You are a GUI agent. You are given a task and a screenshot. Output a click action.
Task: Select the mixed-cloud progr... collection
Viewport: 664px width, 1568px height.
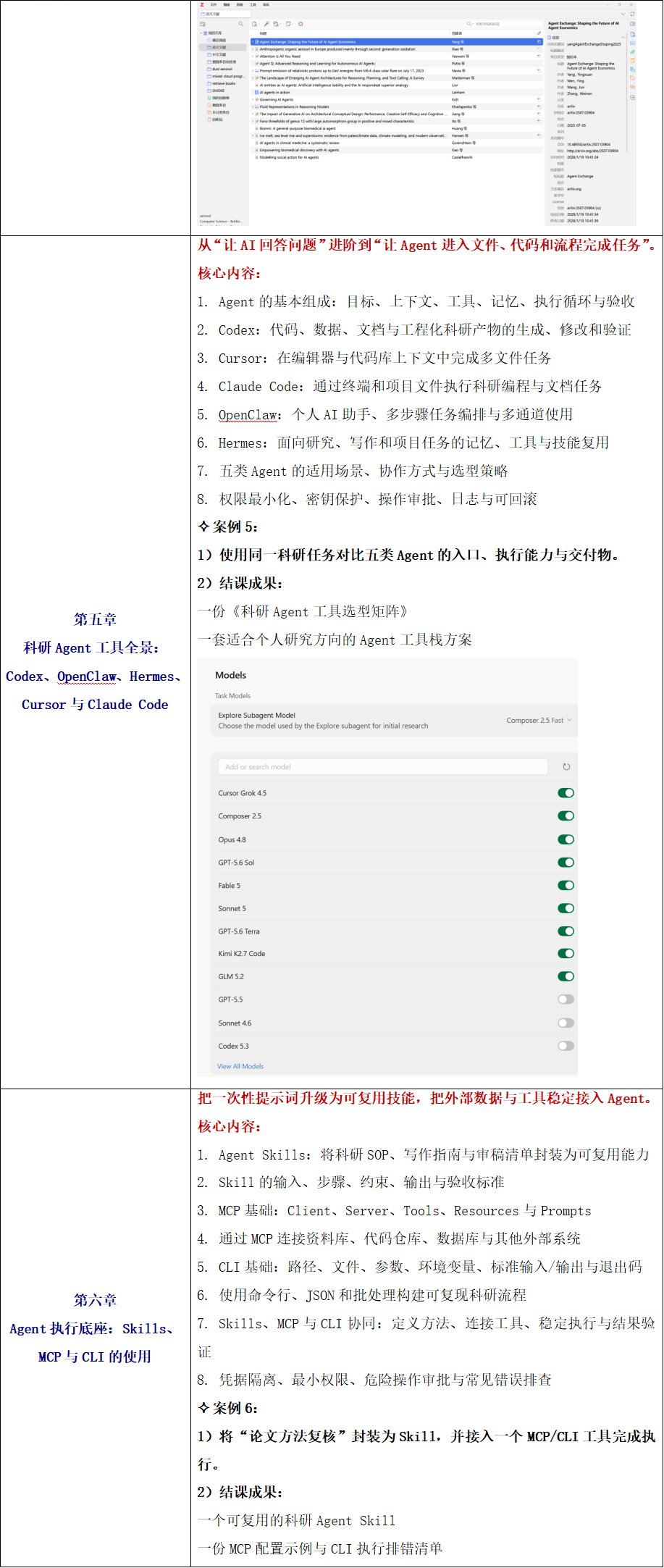[x=227, y=76]
